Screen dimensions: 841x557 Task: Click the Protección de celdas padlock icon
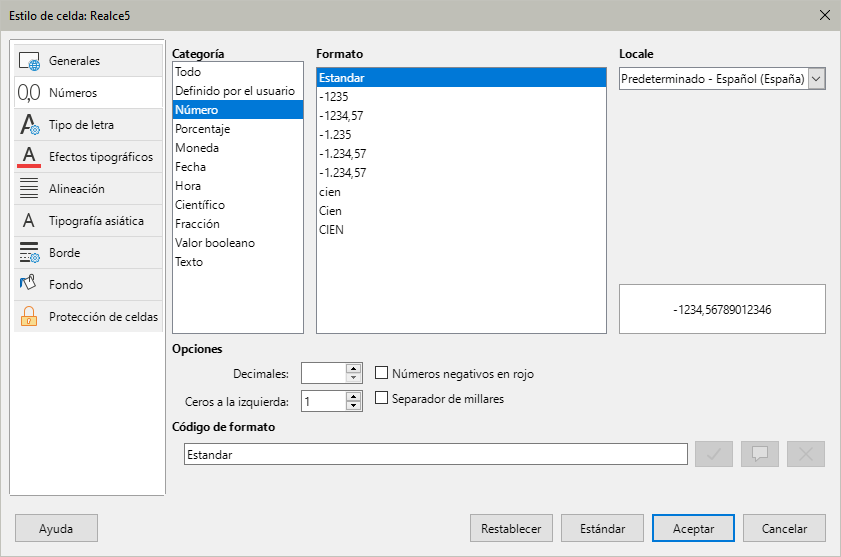click(x=30, y=317)
